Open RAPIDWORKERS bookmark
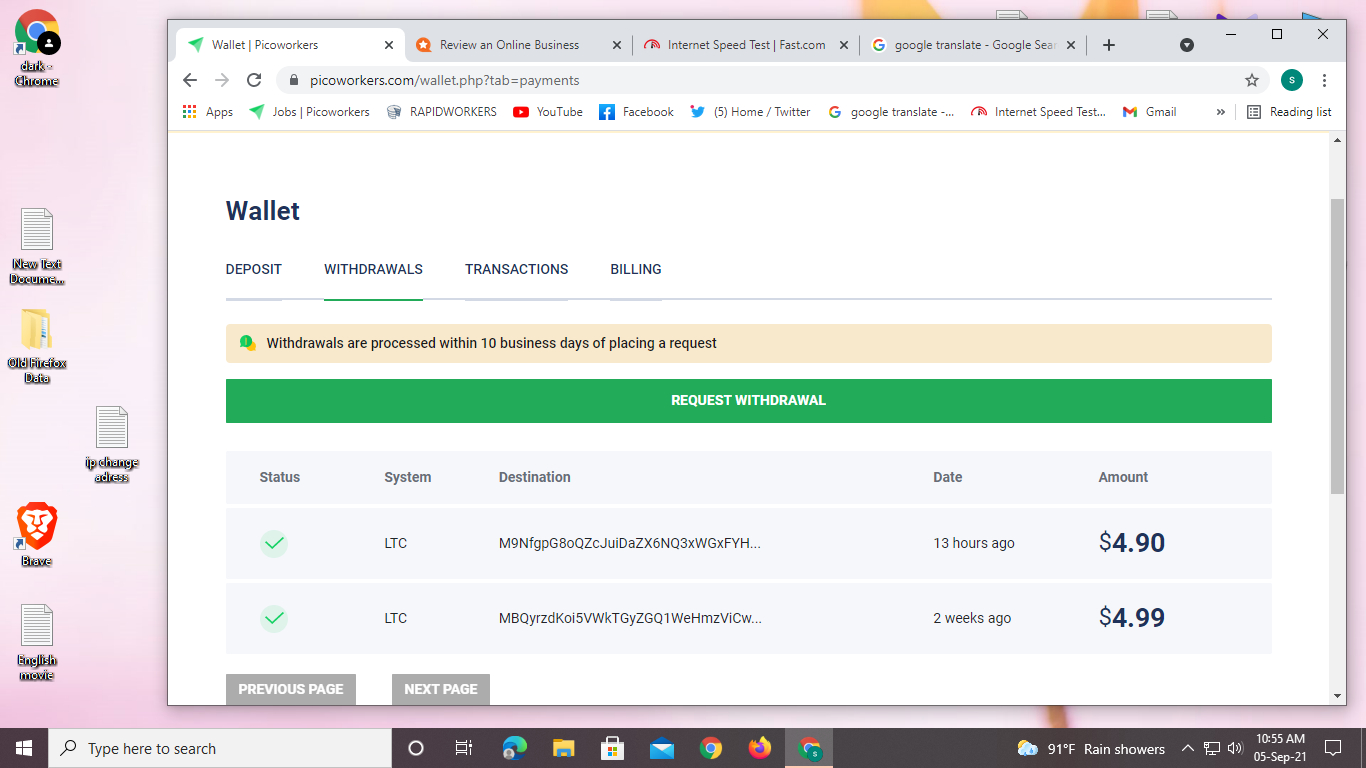Image resolution: width=1366 pixels, height=768 pixels. [441, 112]
